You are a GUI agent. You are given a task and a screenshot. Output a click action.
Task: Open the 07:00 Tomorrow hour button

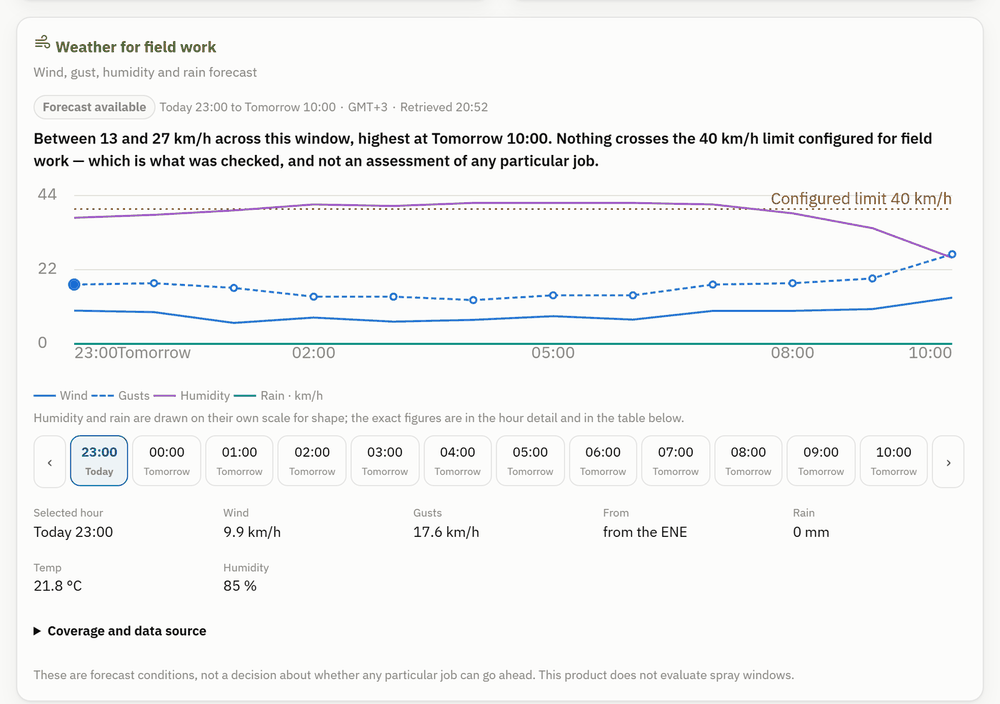(x=675, y=461)
